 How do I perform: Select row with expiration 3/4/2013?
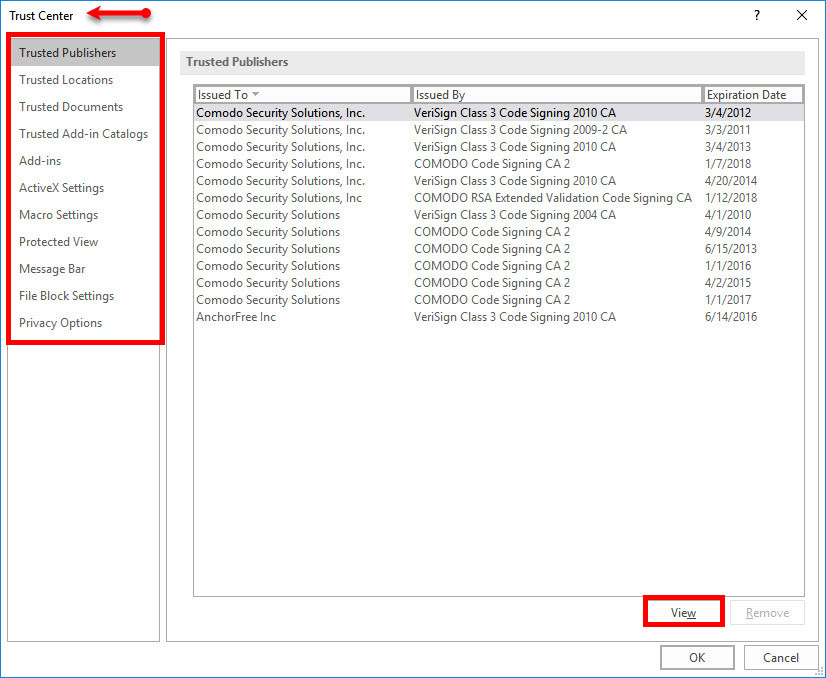tap(499, 147)
